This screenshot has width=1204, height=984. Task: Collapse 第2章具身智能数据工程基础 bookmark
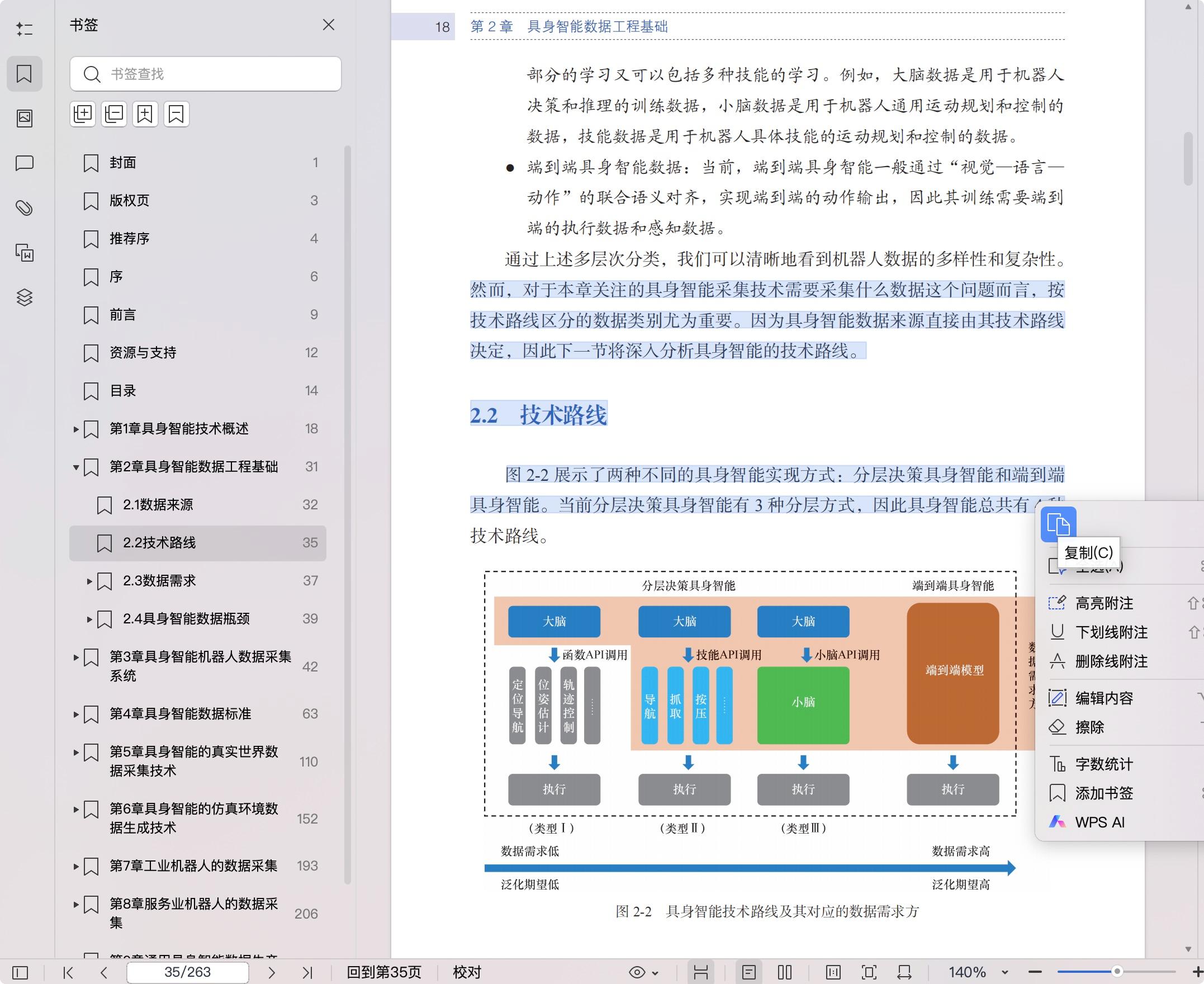coord(75,467)
